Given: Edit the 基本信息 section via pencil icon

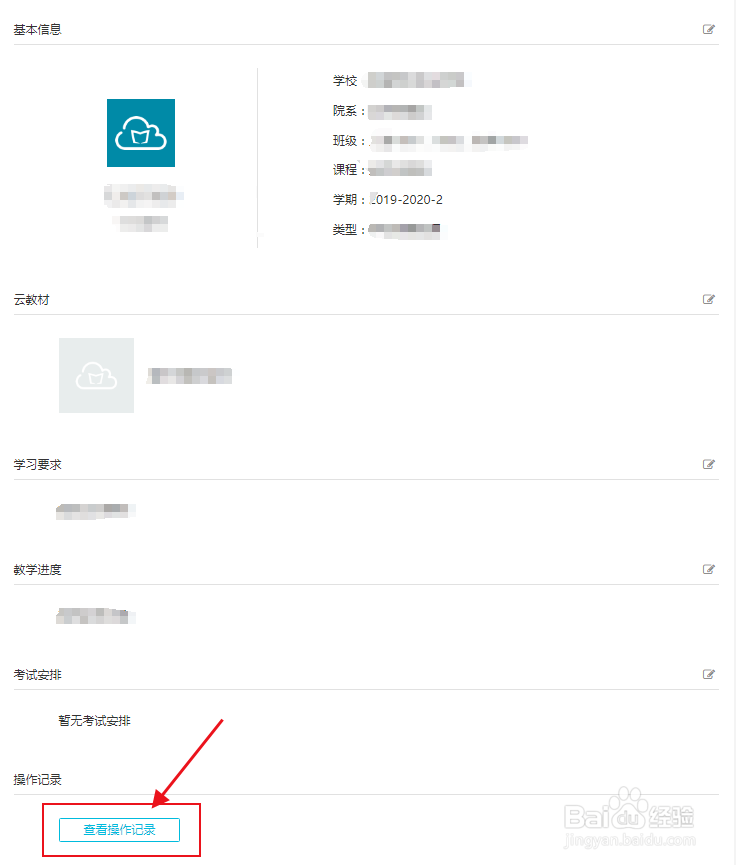Looking at the screenshot, I should [708, 29].
